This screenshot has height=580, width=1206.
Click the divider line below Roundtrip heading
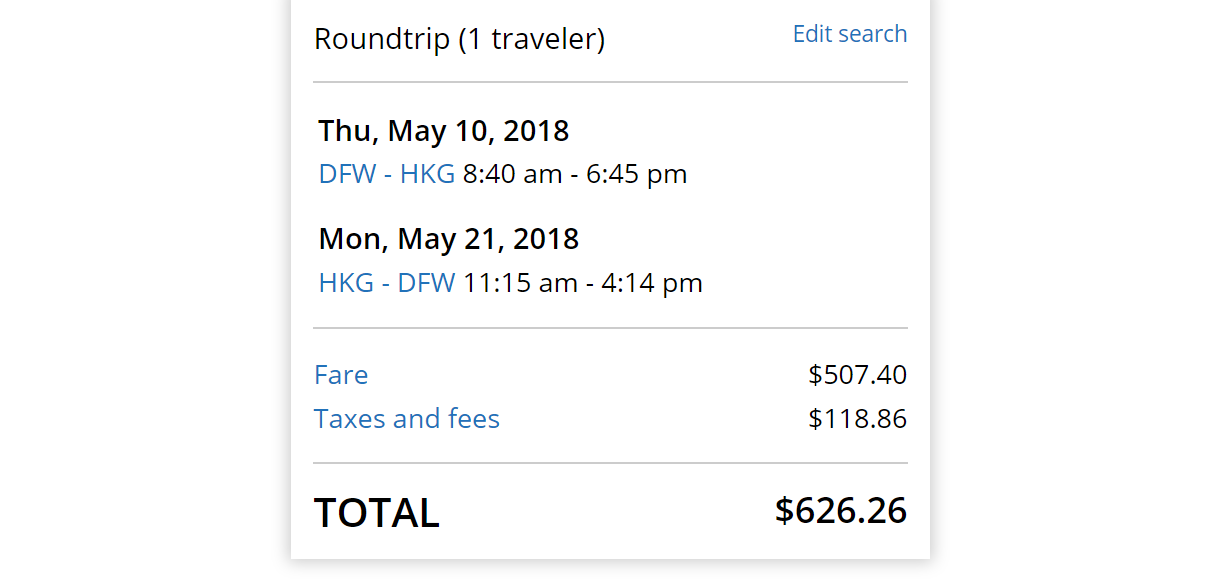coord(610,82)
